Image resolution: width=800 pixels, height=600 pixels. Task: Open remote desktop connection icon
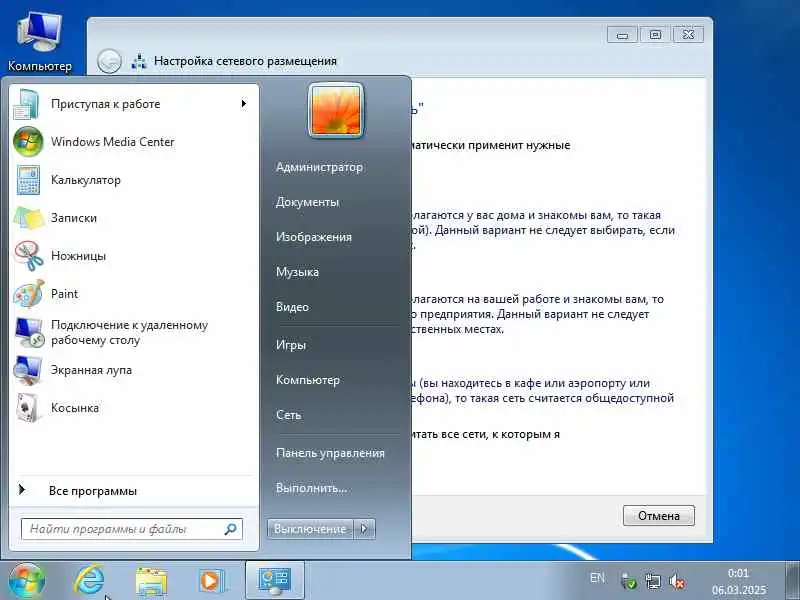pos(29,333)
